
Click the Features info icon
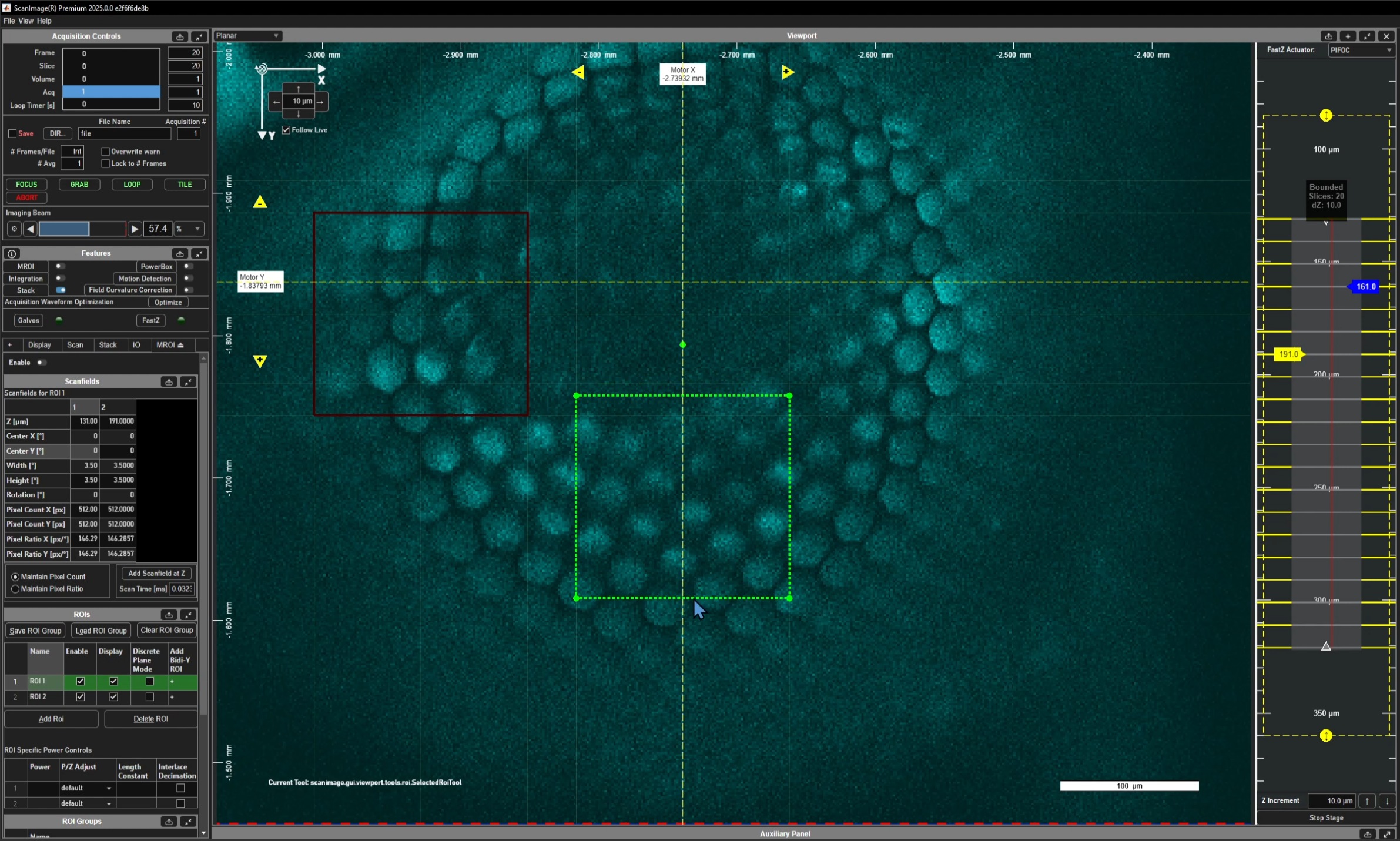pos(11,253)
